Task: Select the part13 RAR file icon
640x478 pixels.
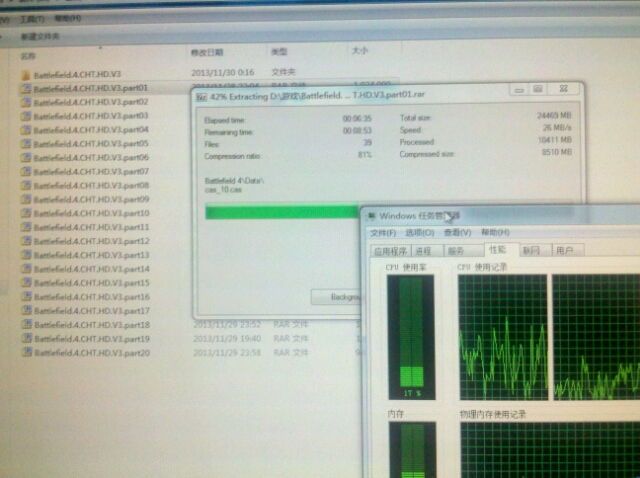Action: pos(26,255)
